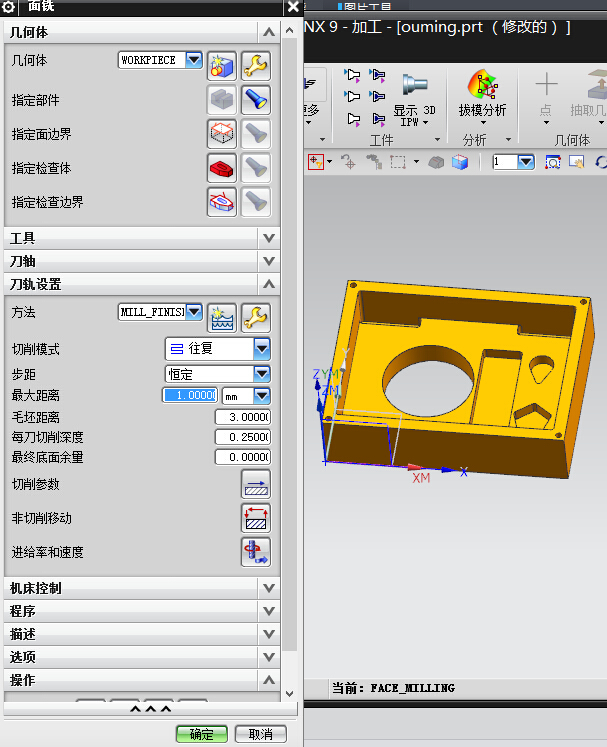Open non-cutting moves dialog icon
This screenshot has width=607, height=747.
[x=256, y=518]
